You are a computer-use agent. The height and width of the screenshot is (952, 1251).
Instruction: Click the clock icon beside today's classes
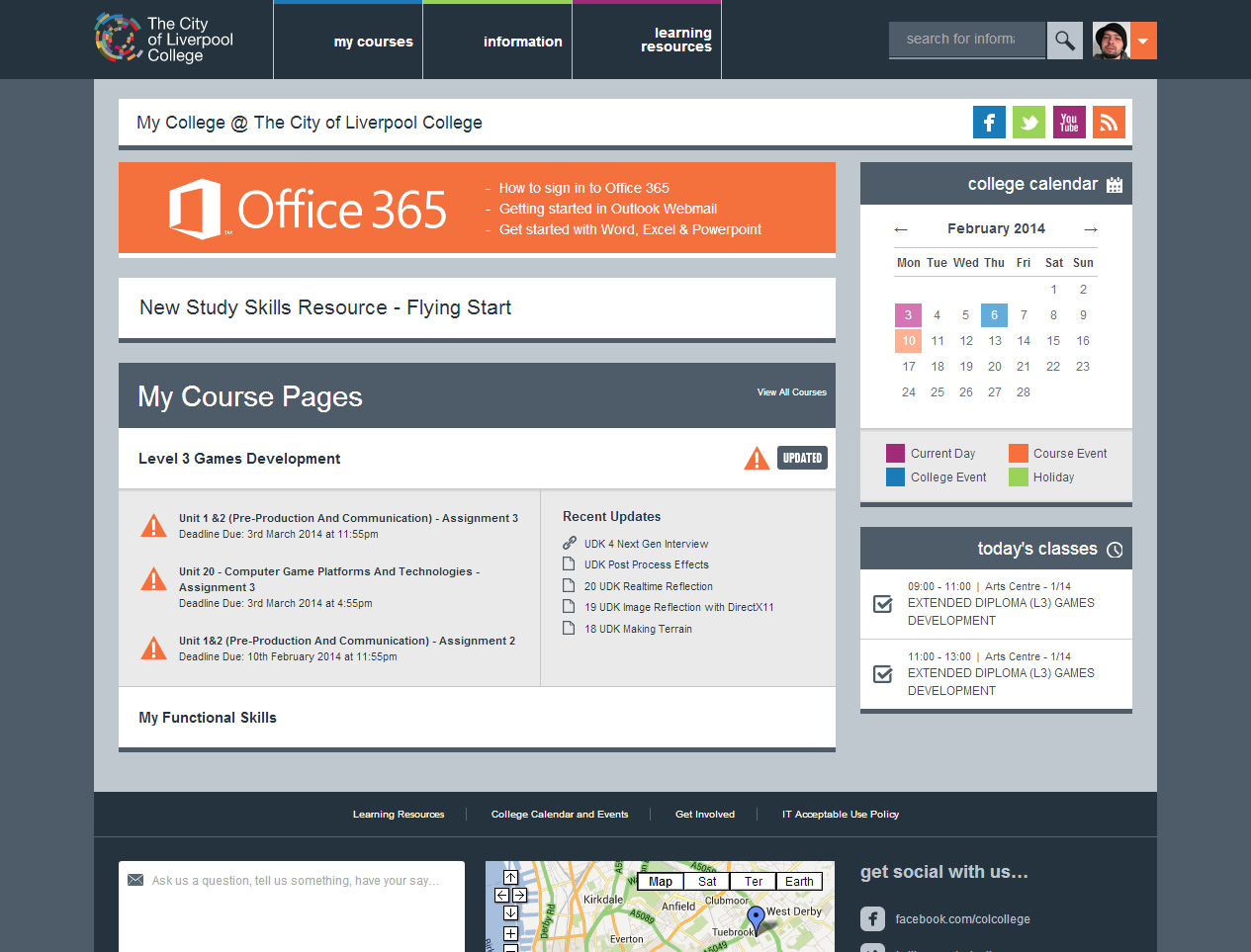(x=1116, y=548)
